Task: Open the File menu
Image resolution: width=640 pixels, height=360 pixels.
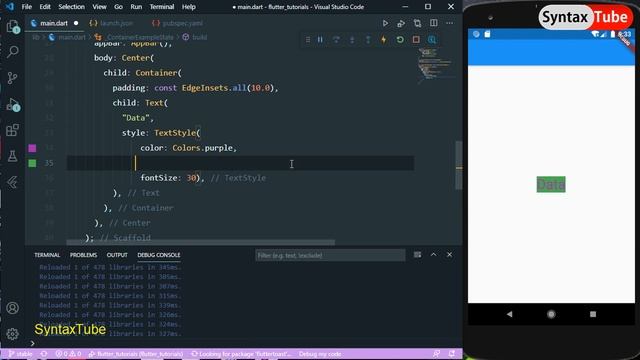Action: click(x=27, y=7)
